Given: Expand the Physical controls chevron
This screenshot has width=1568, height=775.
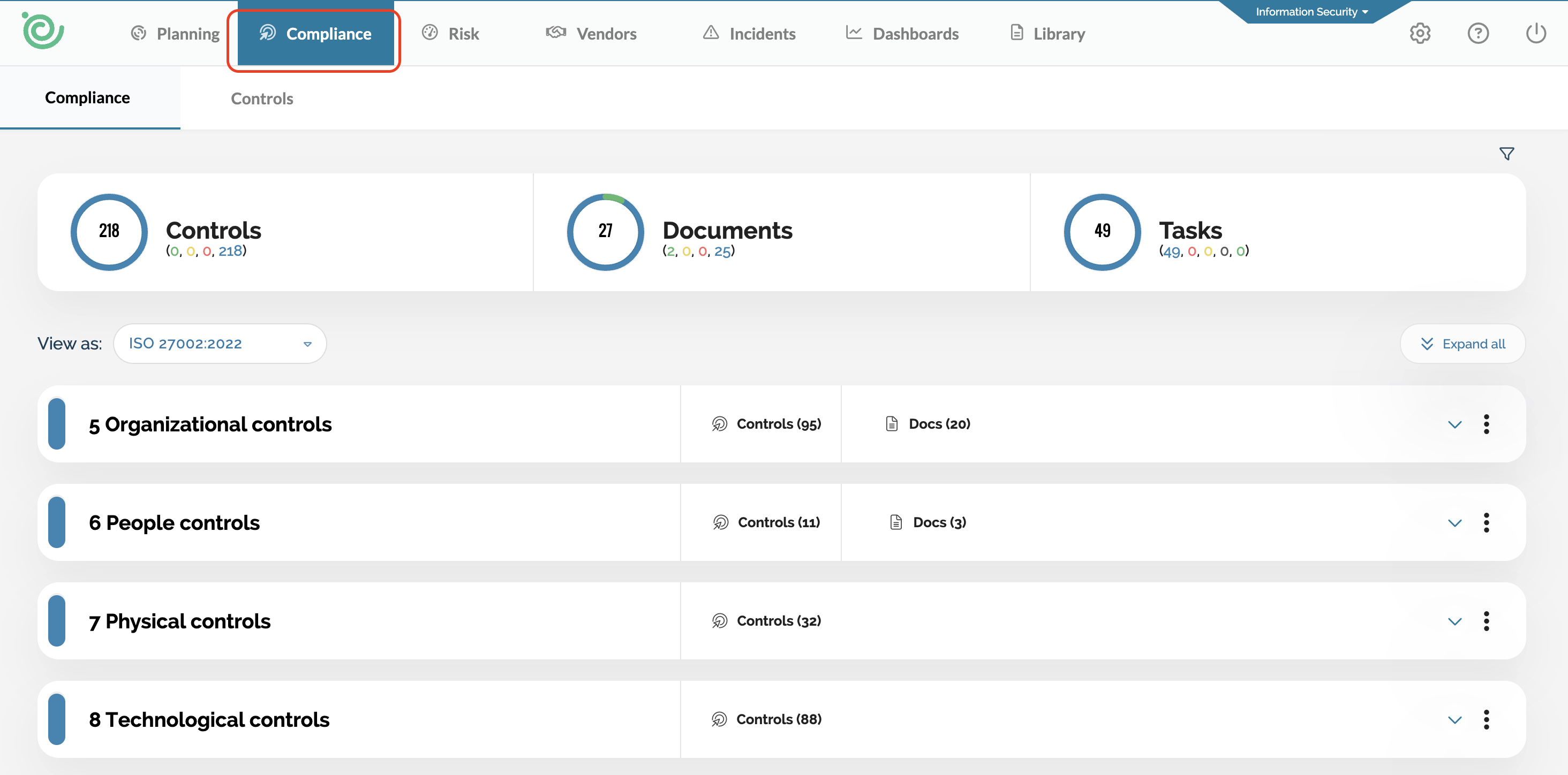Looking at the screenshot, I should point(1454,622).
